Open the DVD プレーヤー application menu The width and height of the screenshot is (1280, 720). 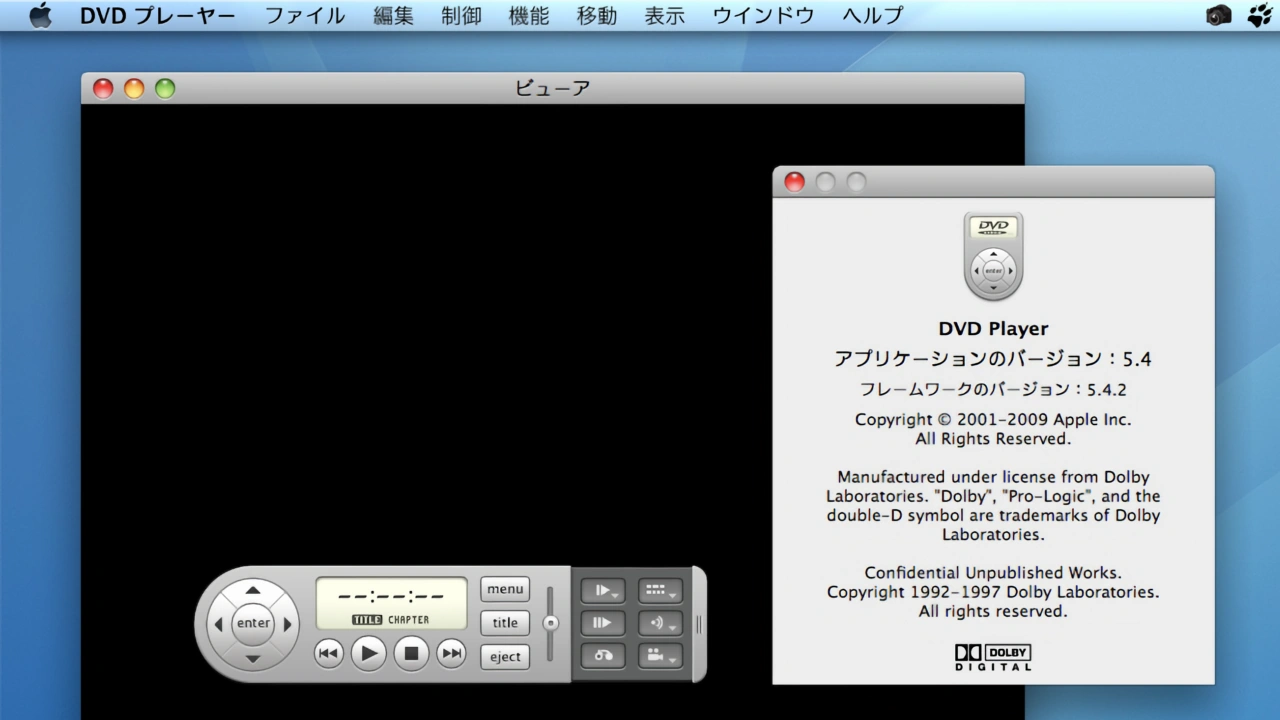158,15
